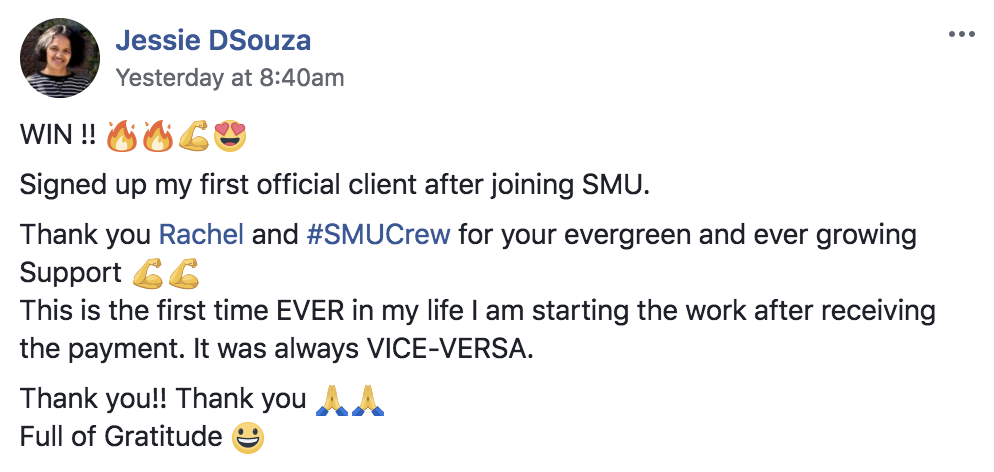Click the second praying hands emoji

[x=368, y=400]
